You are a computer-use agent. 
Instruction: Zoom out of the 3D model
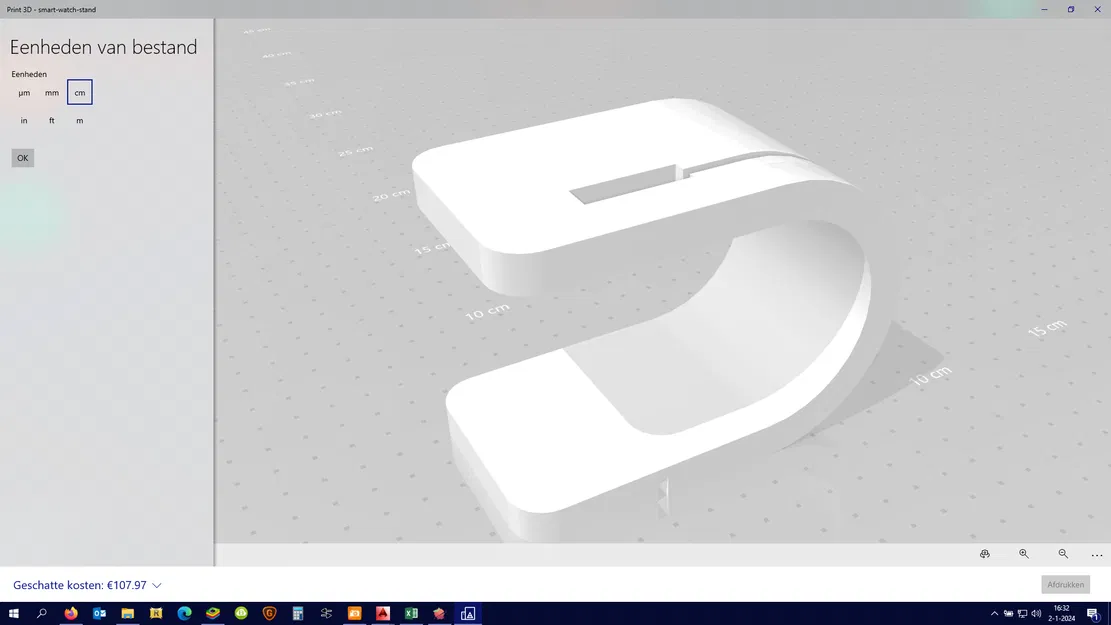click(1063, 554)
